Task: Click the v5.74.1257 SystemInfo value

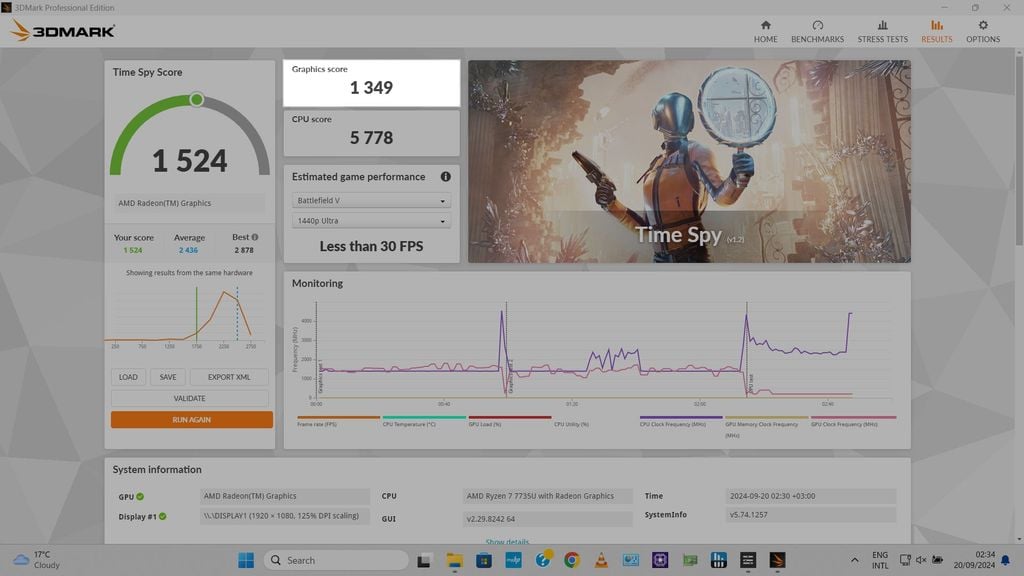Action: (x=810, y=515)
